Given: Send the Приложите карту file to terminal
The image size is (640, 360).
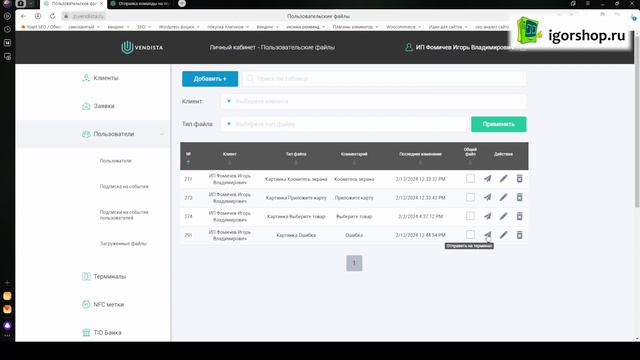Looking at the screenshot, I should [x=487, y=198].
